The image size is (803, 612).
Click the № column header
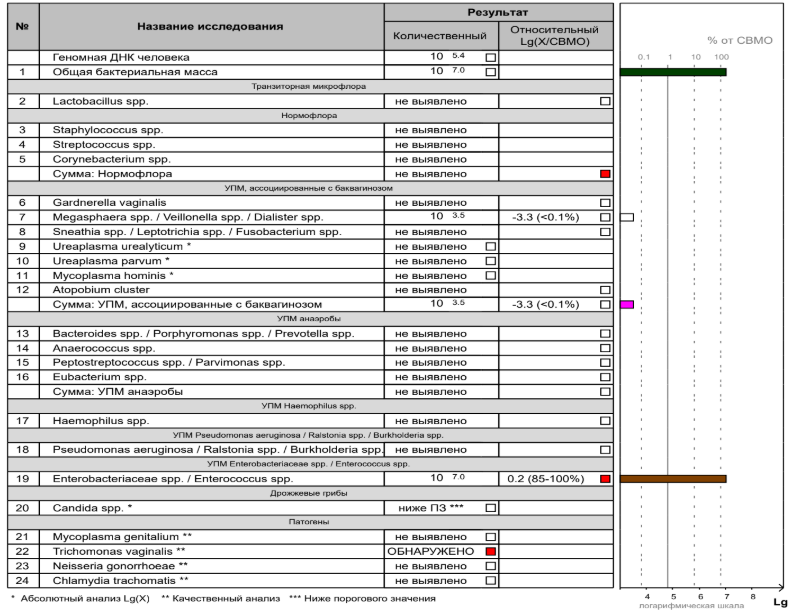(23, 27)
